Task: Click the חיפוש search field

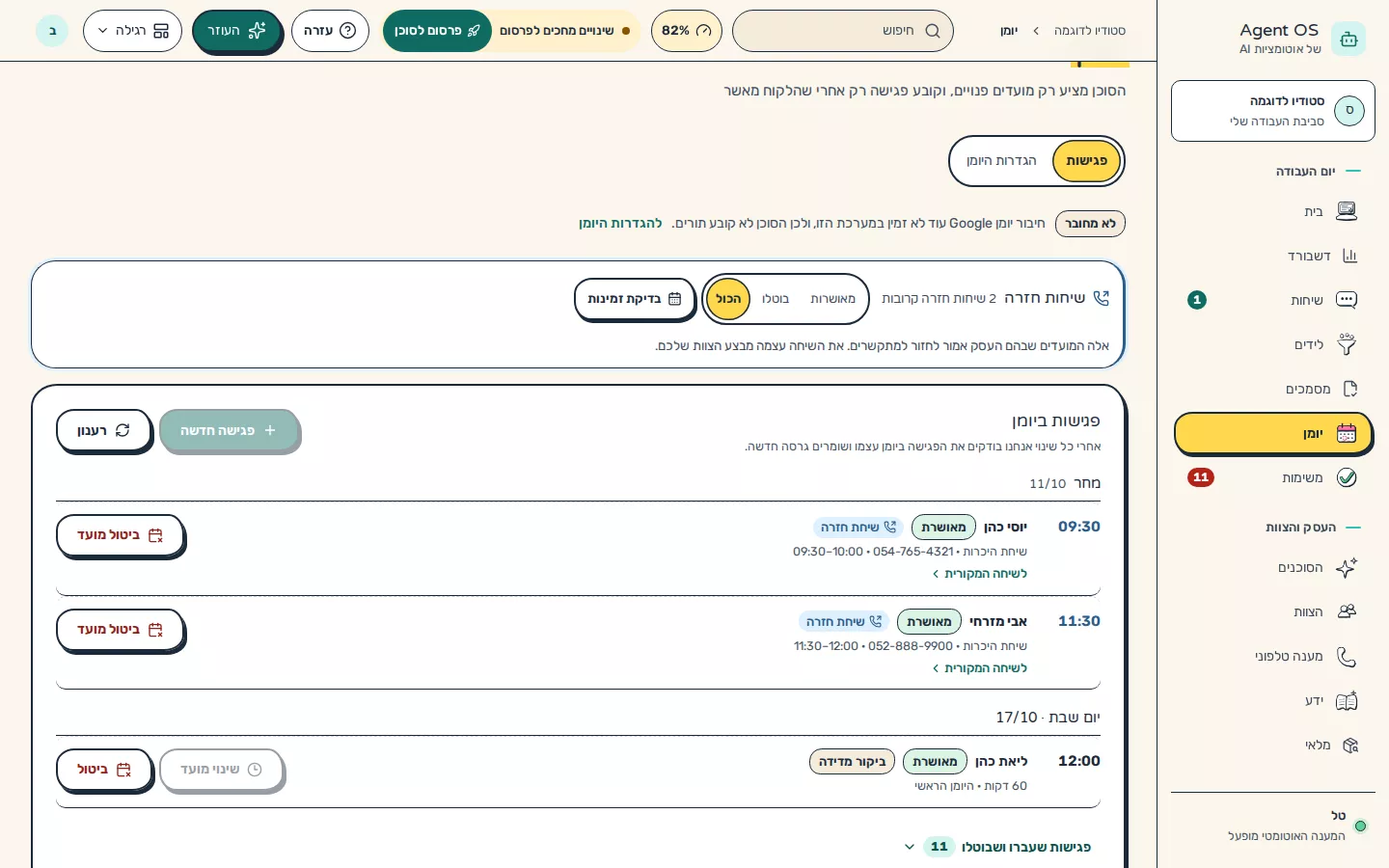Action: (843, 31)
